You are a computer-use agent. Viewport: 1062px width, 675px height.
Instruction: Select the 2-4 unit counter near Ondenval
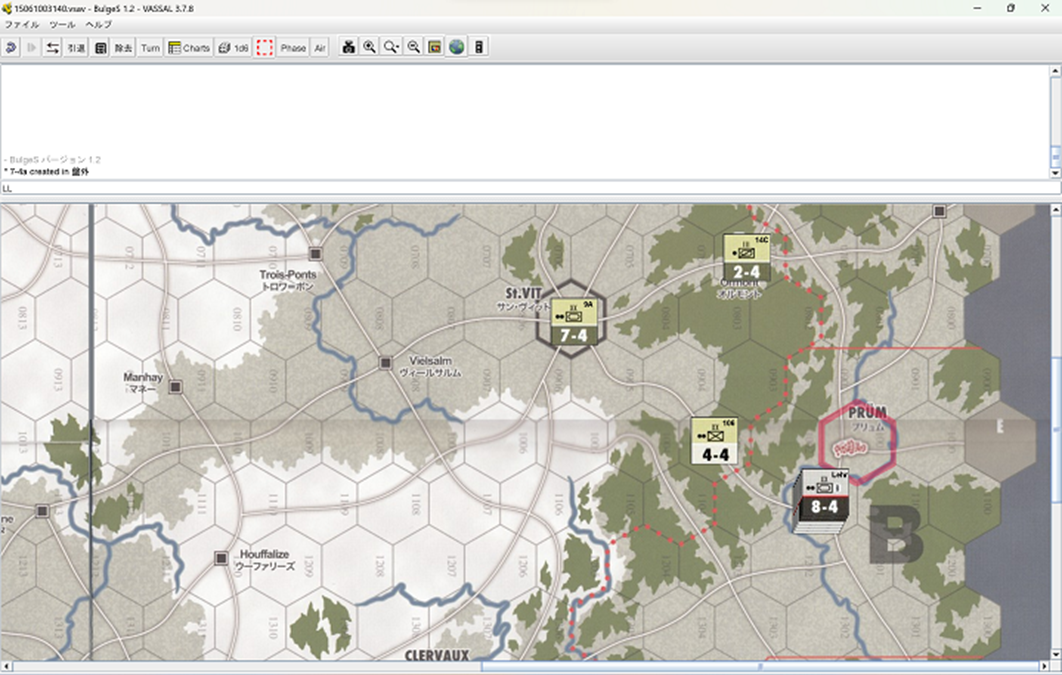(x=746, y=258)
